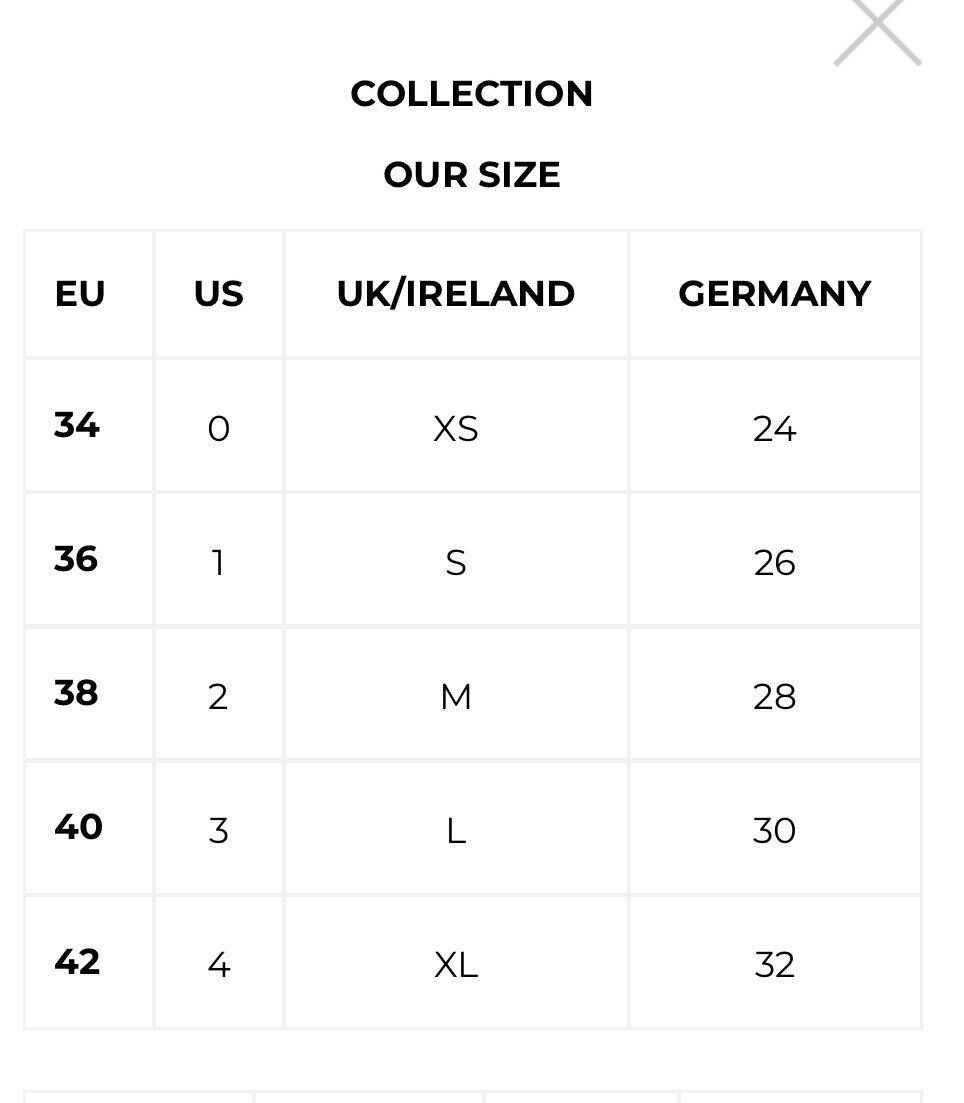Click the OUR SIZE heading
964x1103 pixels.
[471, 174]
